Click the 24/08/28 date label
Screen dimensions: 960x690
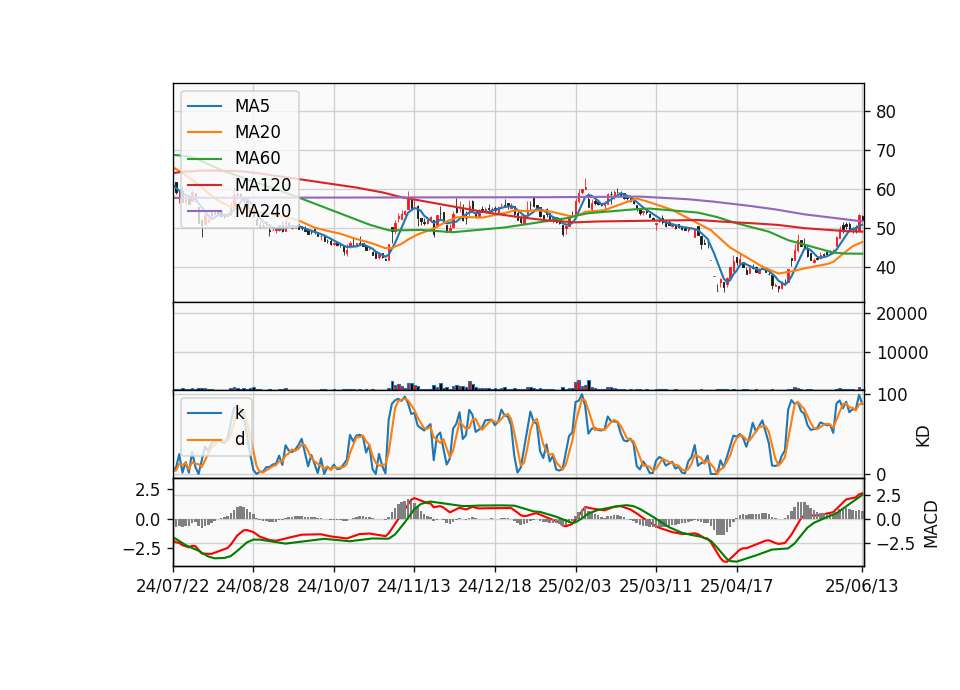point(253,586)
